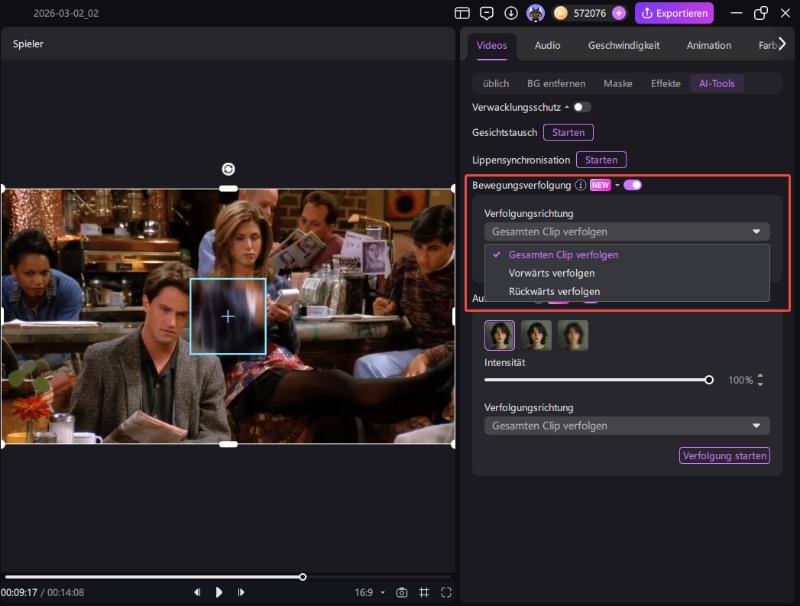Switch to the Audio tab
The width and height of the screenshot is (800, 606).
coord(547,45)
